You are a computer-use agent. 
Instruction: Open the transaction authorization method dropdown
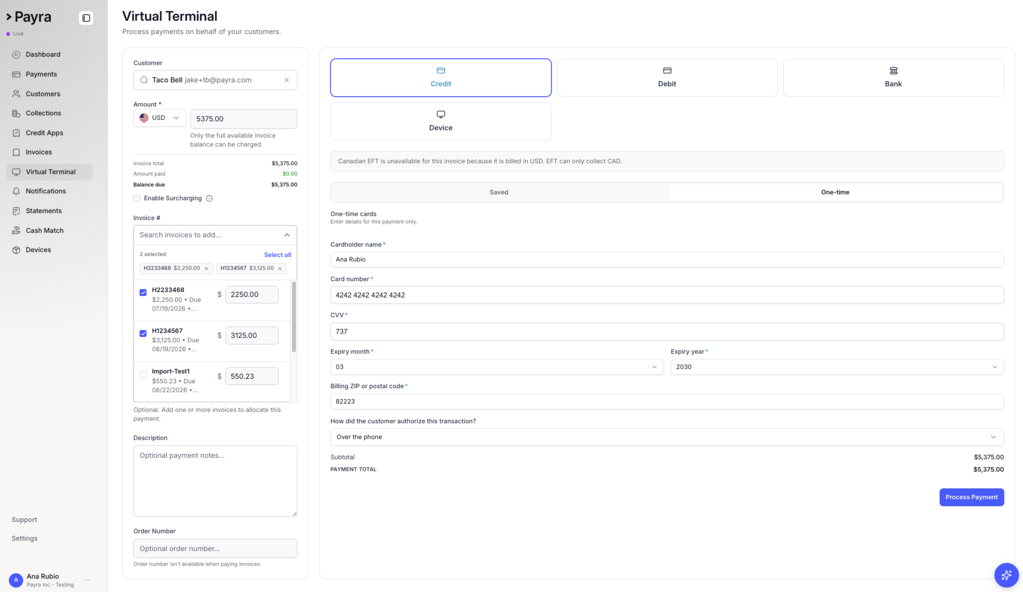(x=667, y=437)
